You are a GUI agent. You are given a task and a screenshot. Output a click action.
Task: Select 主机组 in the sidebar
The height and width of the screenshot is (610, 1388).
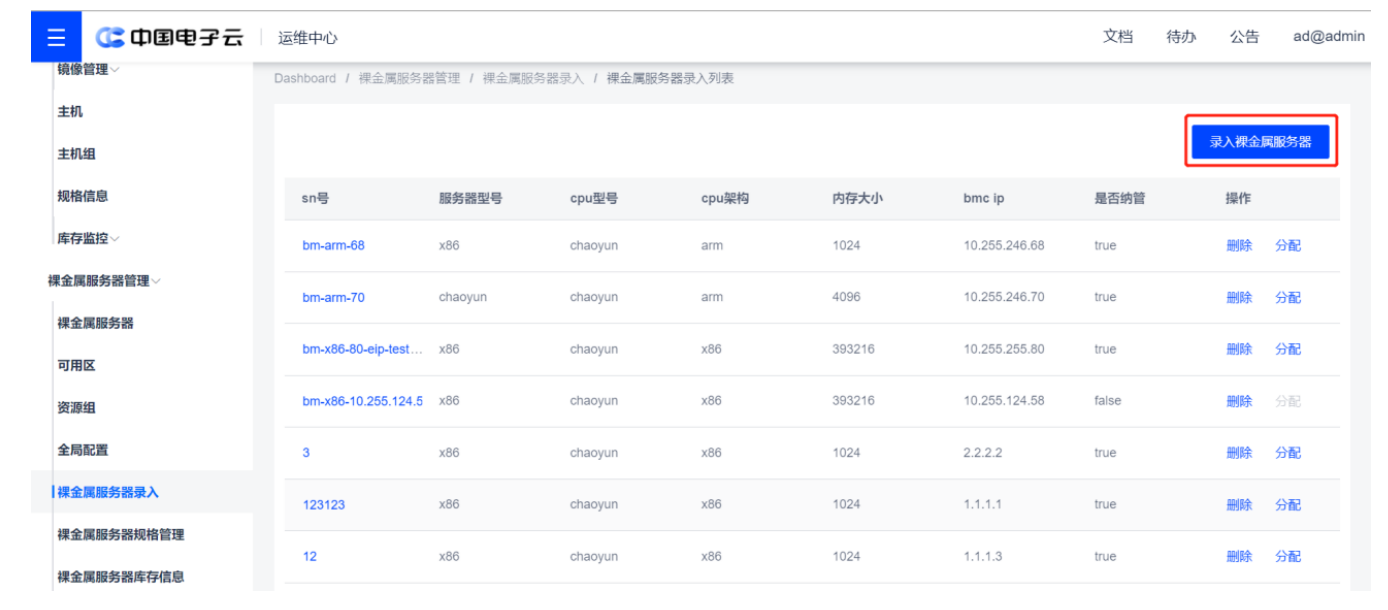pos(77,154)
